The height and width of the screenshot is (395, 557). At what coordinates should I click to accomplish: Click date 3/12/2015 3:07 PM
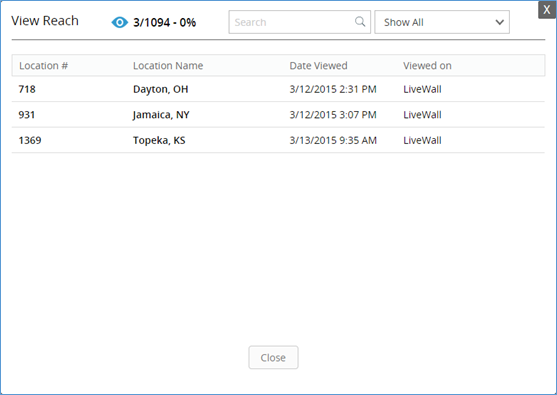click(333, 115)
